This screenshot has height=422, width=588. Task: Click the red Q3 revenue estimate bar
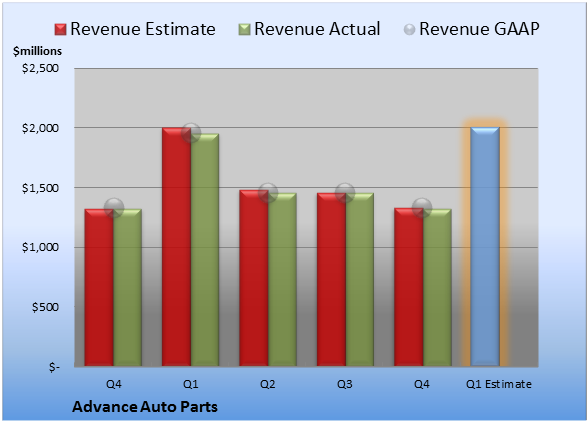click(x=332, y=279)
